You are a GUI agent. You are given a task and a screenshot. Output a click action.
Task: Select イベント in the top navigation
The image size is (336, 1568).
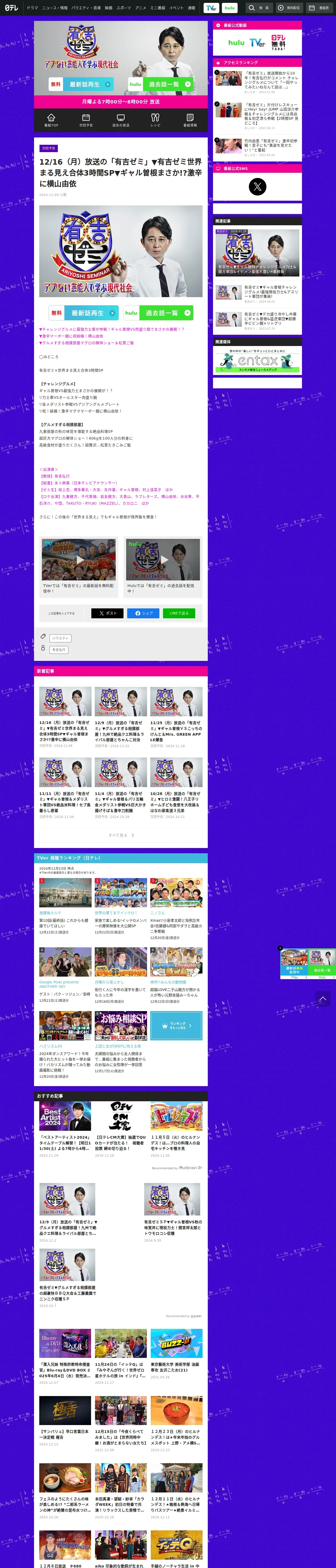[x=176, y=8]
